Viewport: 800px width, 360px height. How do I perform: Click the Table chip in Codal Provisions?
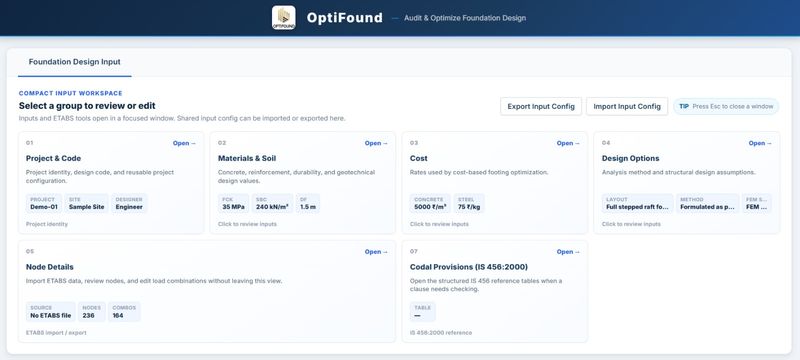[x=423, y=312]
